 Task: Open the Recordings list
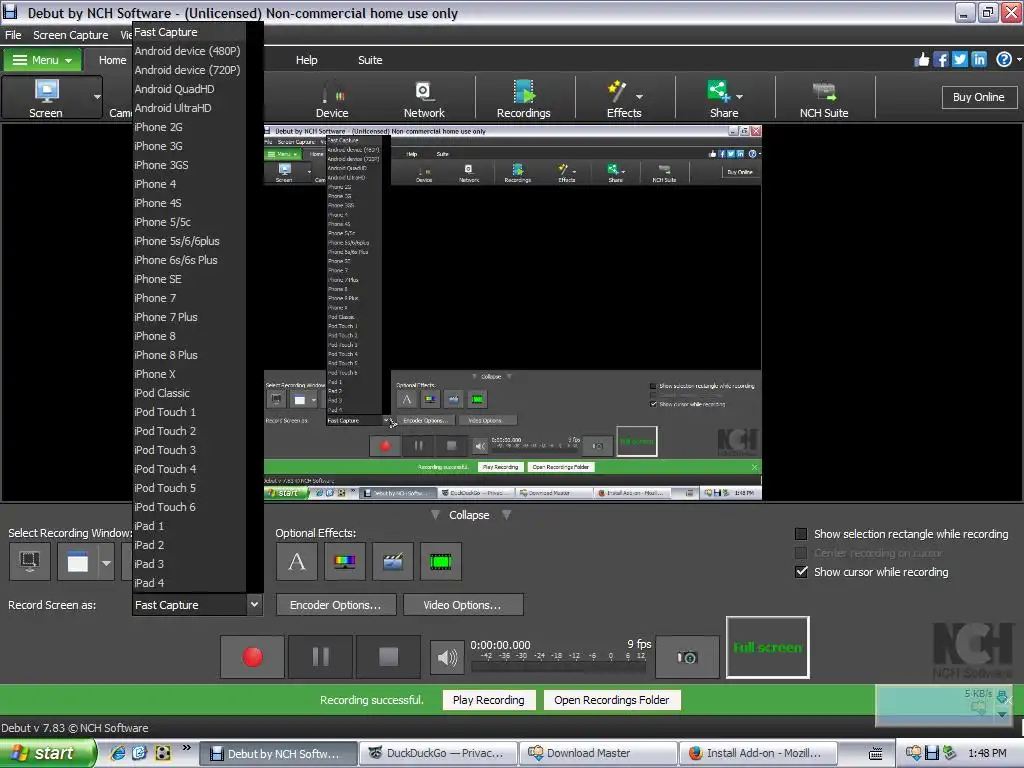[523, 98]
